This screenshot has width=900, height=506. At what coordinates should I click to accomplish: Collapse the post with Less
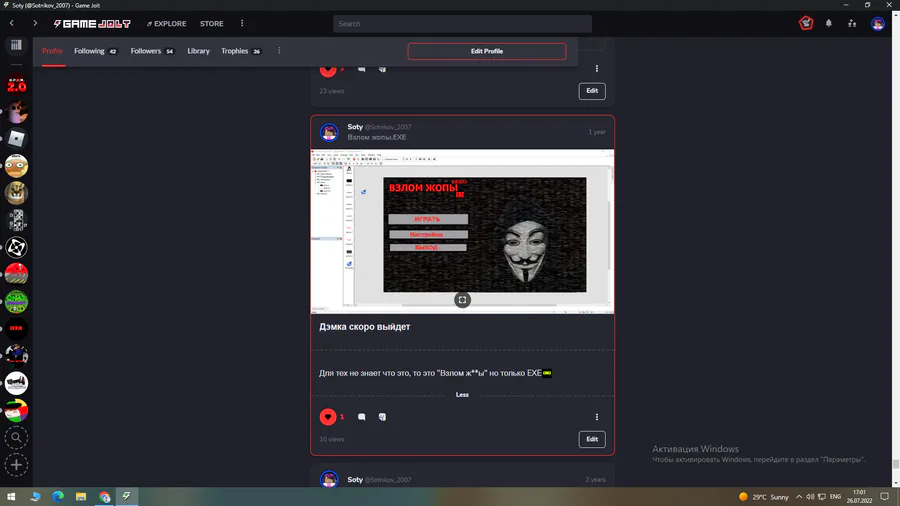pos(462,395)
